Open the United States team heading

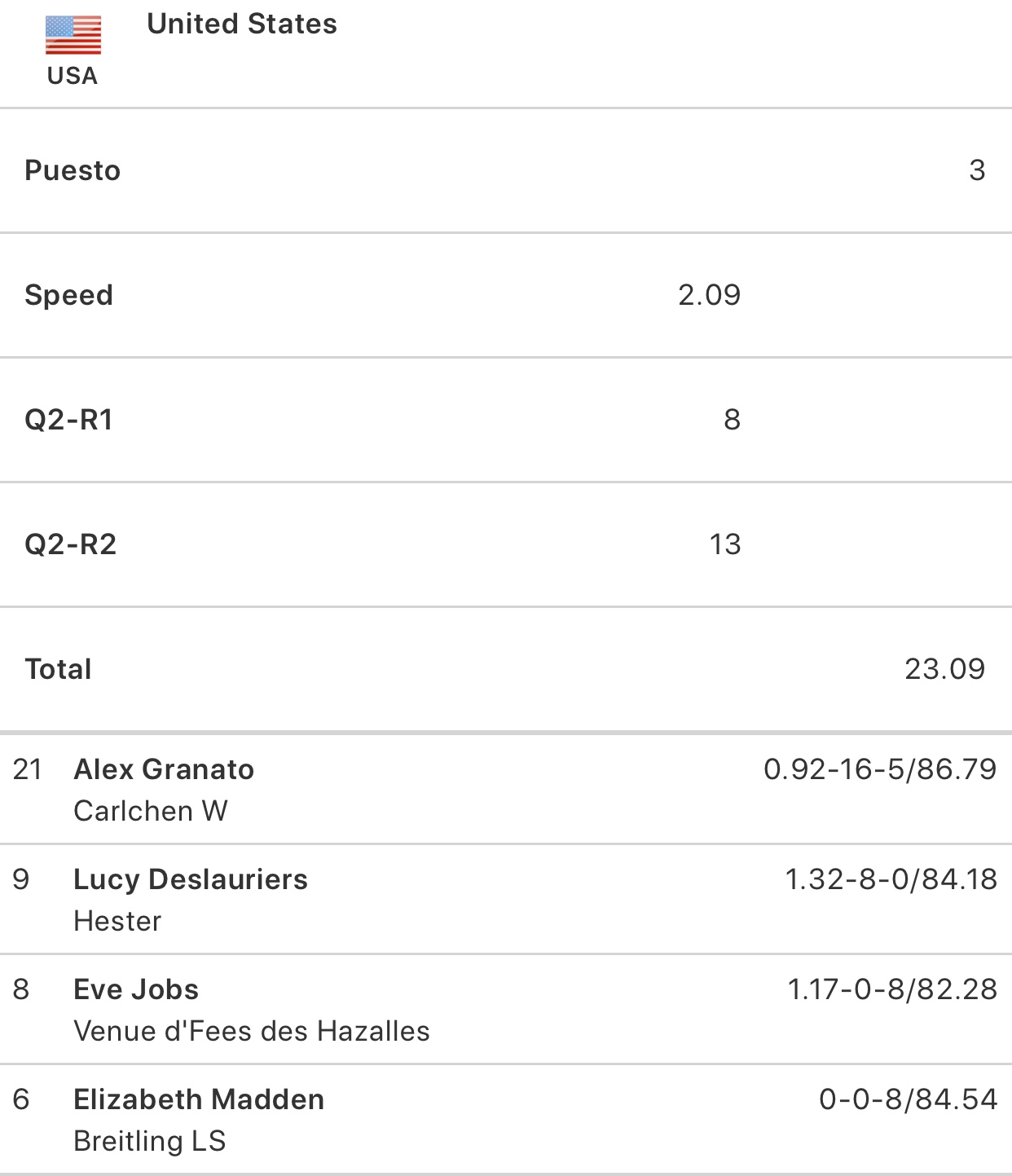[x=242, y=24]
